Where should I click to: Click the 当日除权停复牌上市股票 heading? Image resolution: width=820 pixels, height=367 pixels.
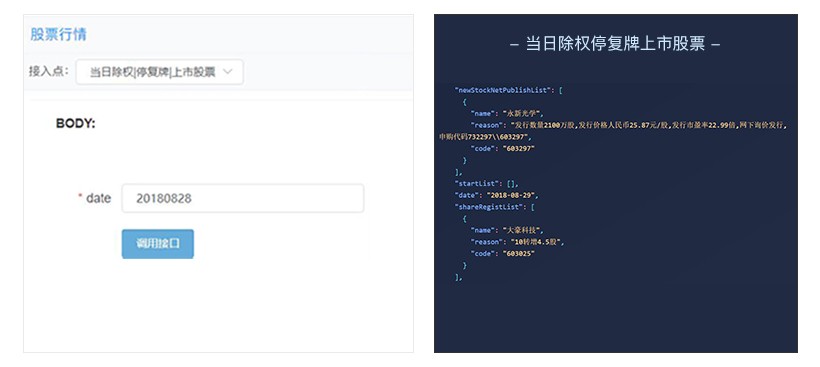coord(615,43)
